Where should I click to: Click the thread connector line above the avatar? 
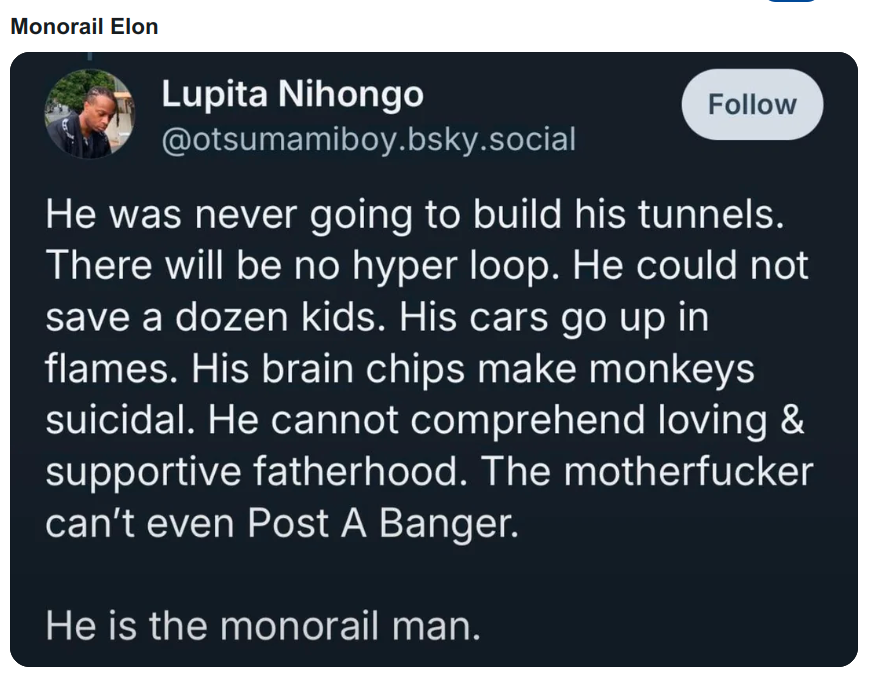[89, 56]
